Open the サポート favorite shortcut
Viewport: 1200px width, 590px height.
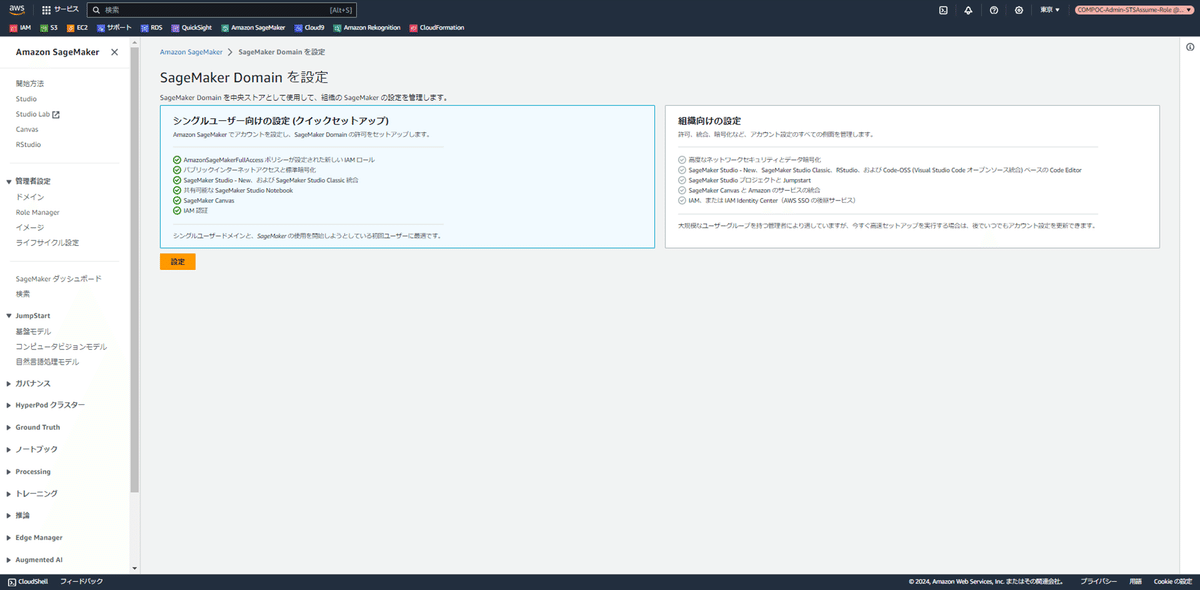tap(113, 28)
